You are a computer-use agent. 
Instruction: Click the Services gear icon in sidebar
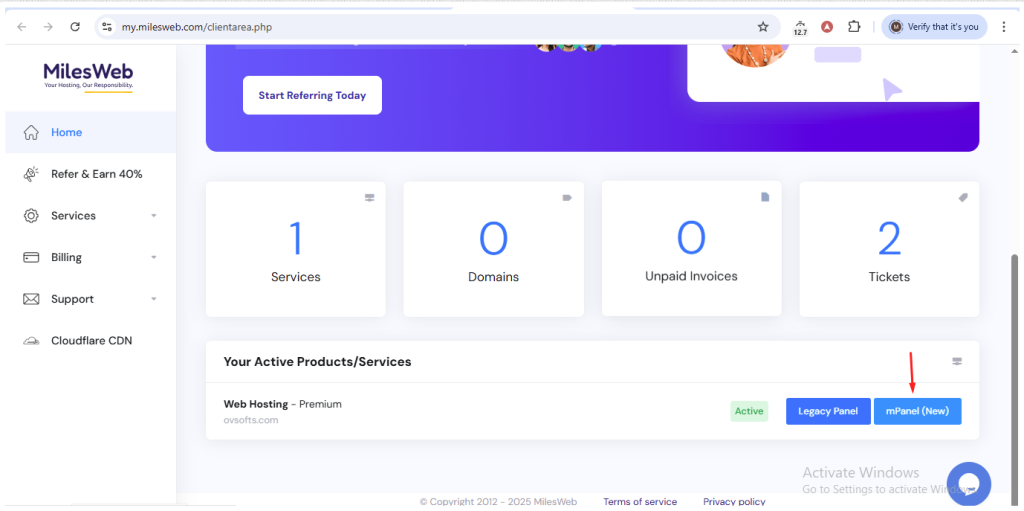(31, 216)
